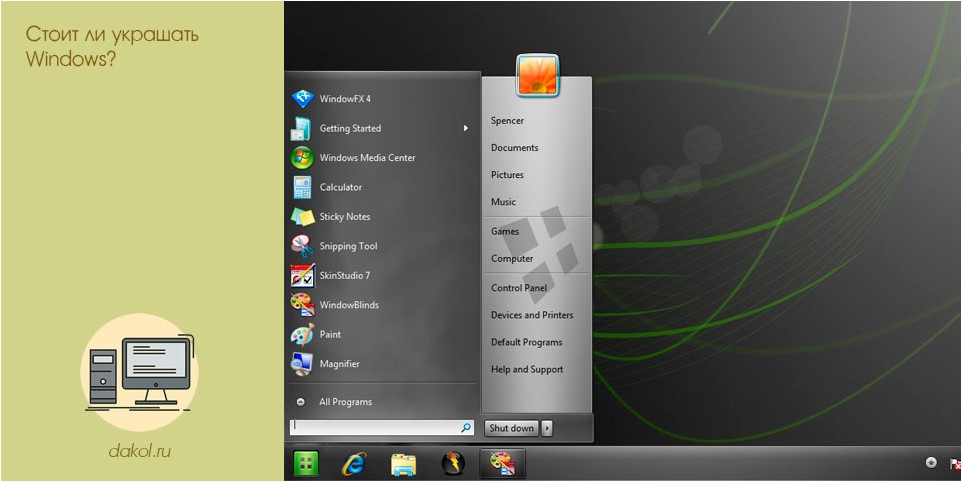Image resolution: width=962 pixels, height=482 pixels.
Task: Open Devices and Printers
Action: pos(532,315)
